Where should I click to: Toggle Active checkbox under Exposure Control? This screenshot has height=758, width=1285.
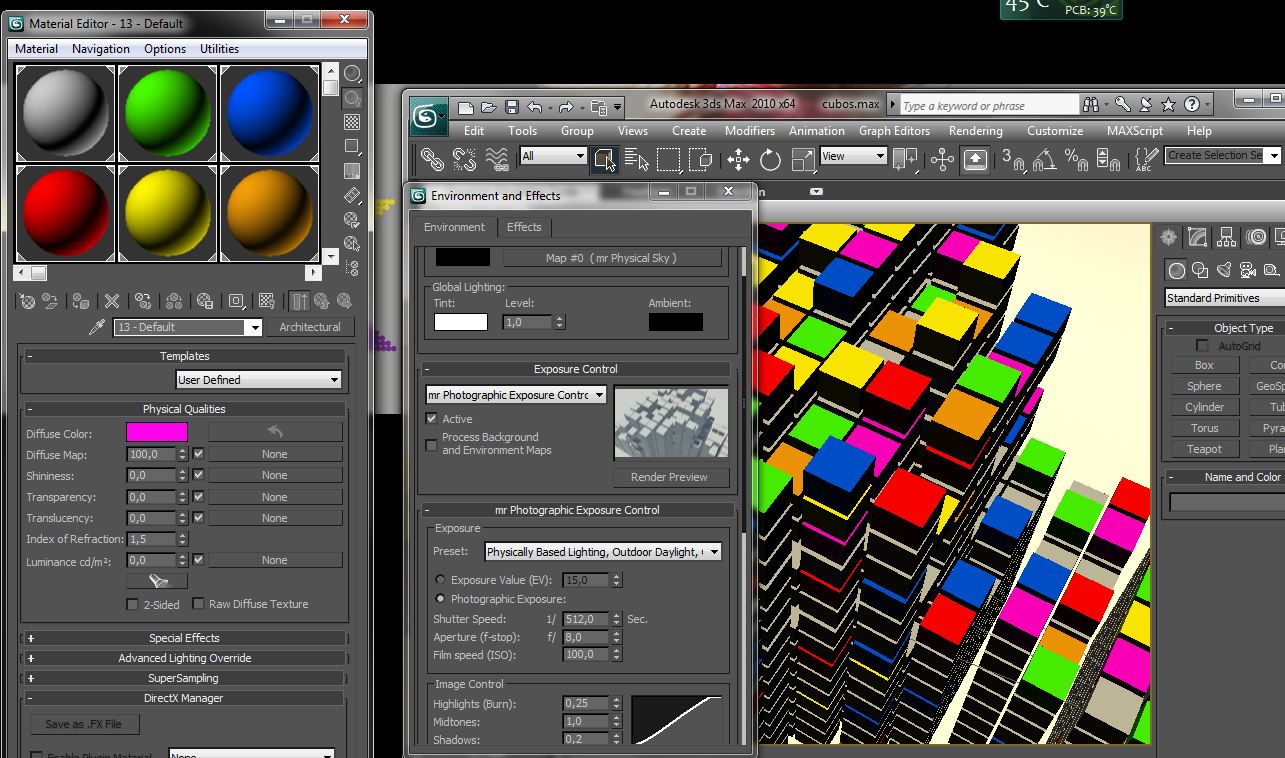coord(432,419)
